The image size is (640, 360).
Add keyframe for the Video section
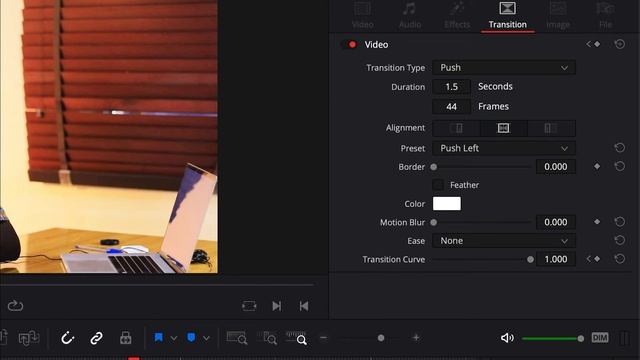point(597,44)
